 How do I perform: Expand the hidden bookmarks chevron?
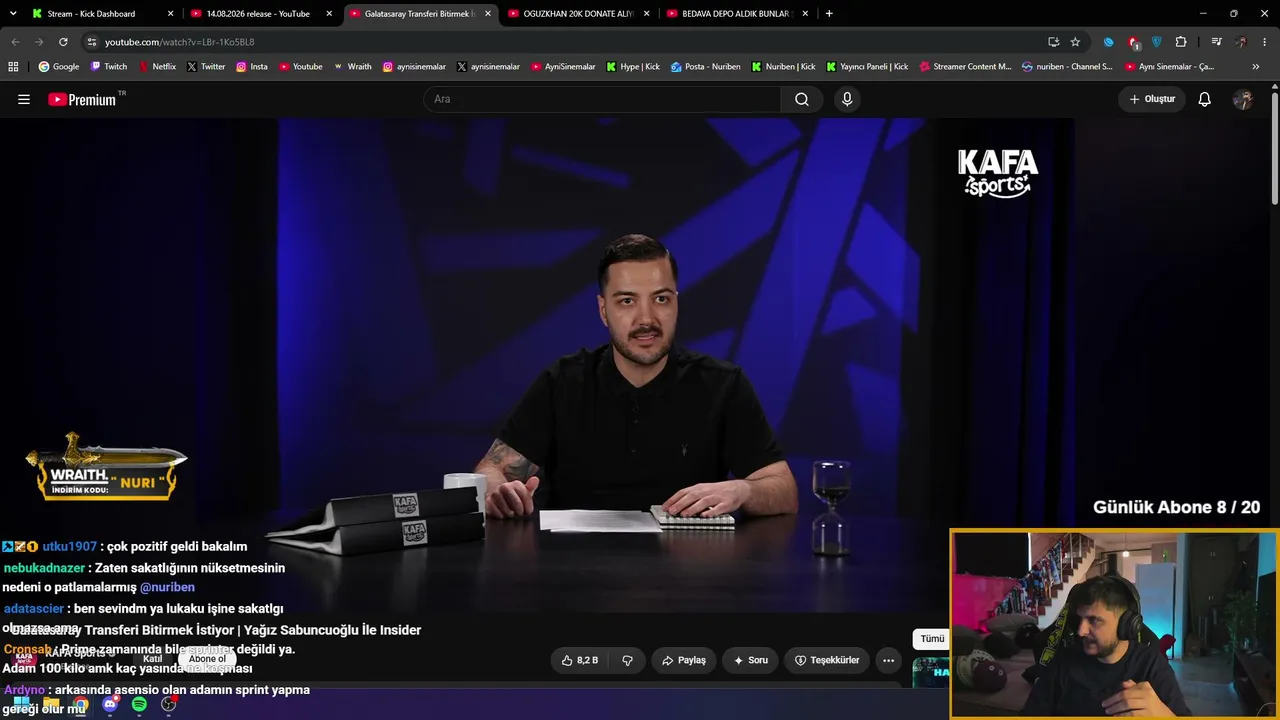point(1256,67)
